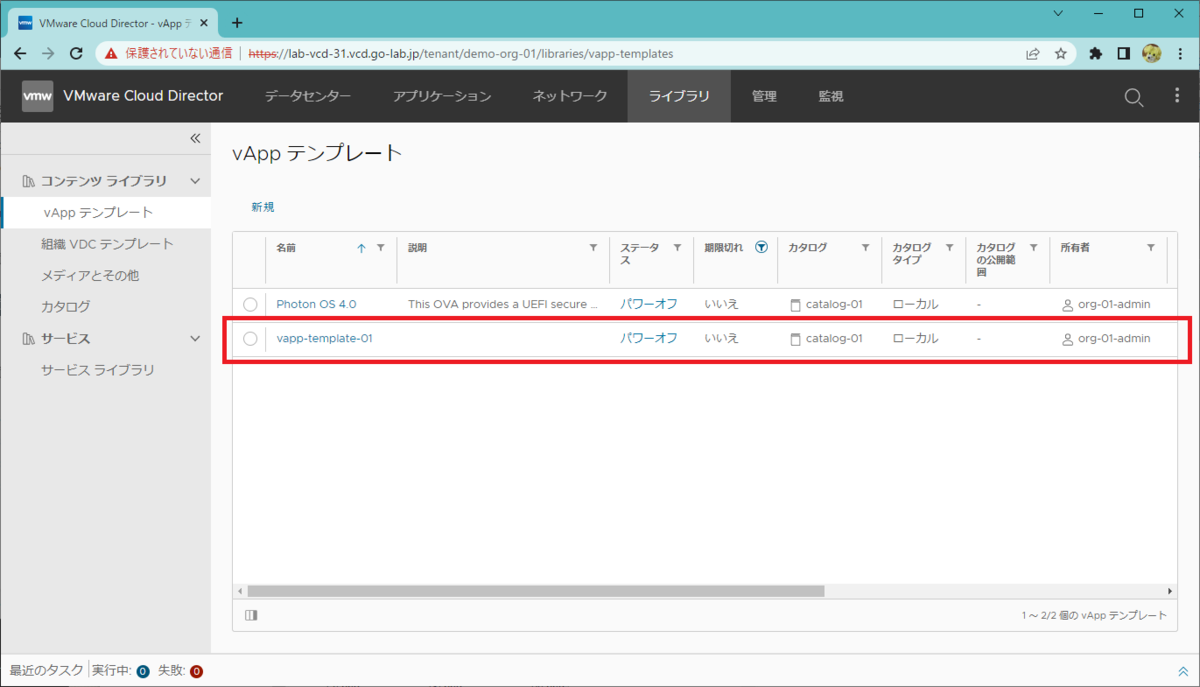Open the 監視 menu
Image resolution: width=1200 pixels, height=687 pixels.
tap(831, 96)
